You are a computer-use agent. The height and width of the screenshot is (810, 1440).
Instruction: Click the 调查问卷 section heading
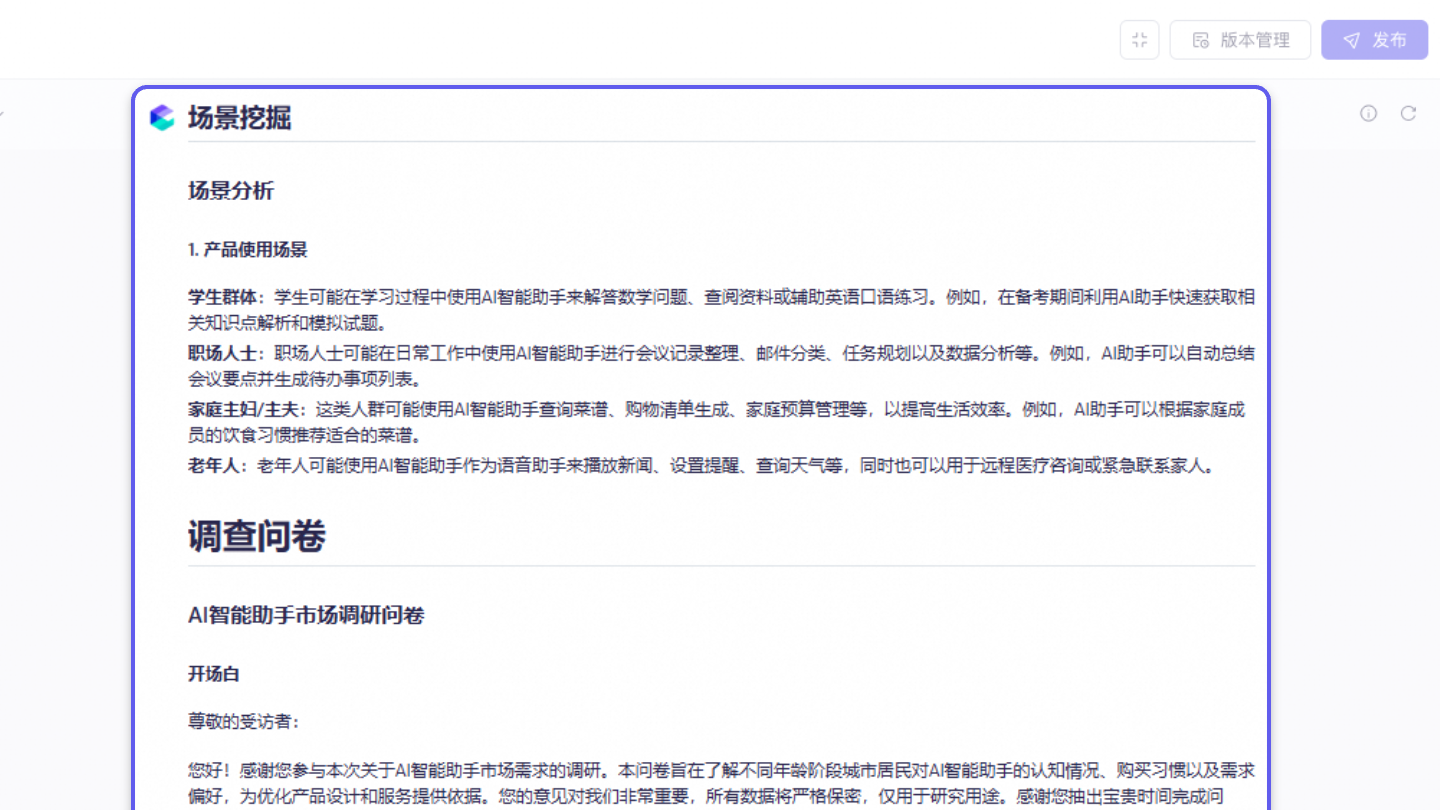pos(256,536)
